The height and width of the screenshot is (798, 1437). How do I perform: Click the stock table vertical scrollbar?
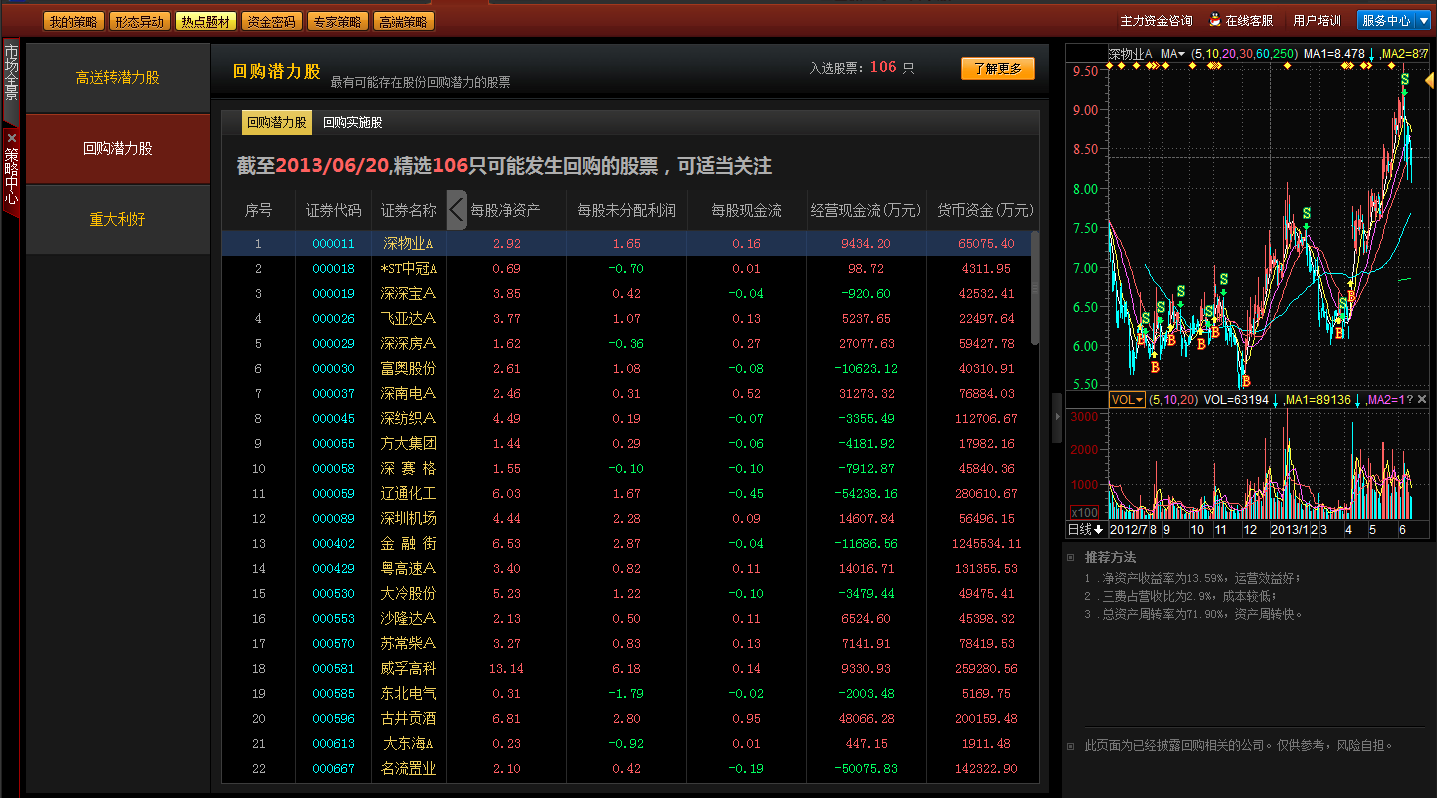point(1035,288)
